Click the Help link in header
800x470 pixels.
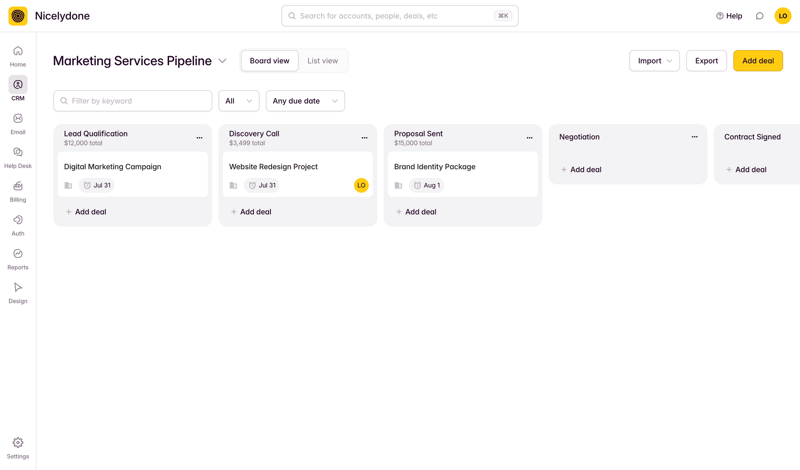point(729,16)
